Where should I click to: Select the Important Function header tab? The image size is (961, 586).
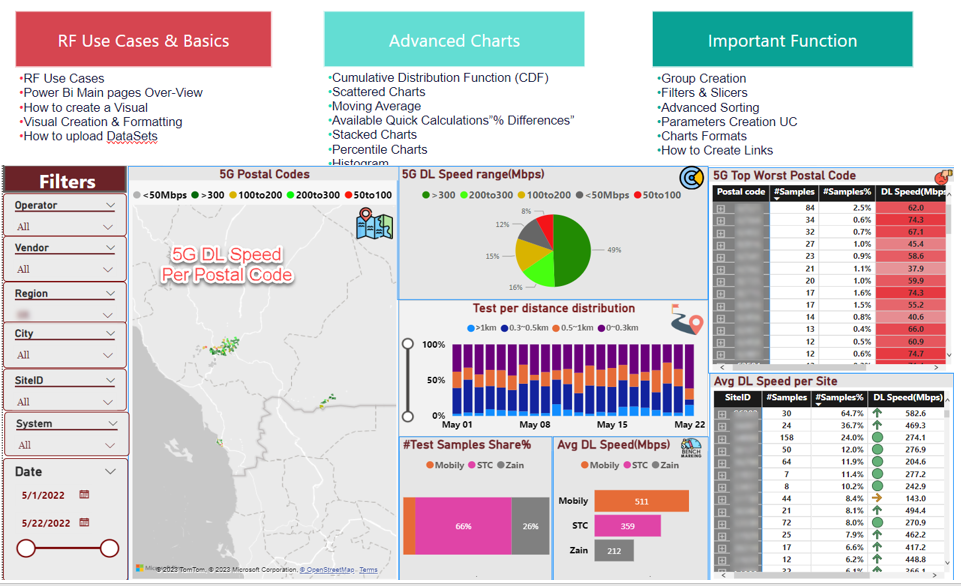[783, 39]
